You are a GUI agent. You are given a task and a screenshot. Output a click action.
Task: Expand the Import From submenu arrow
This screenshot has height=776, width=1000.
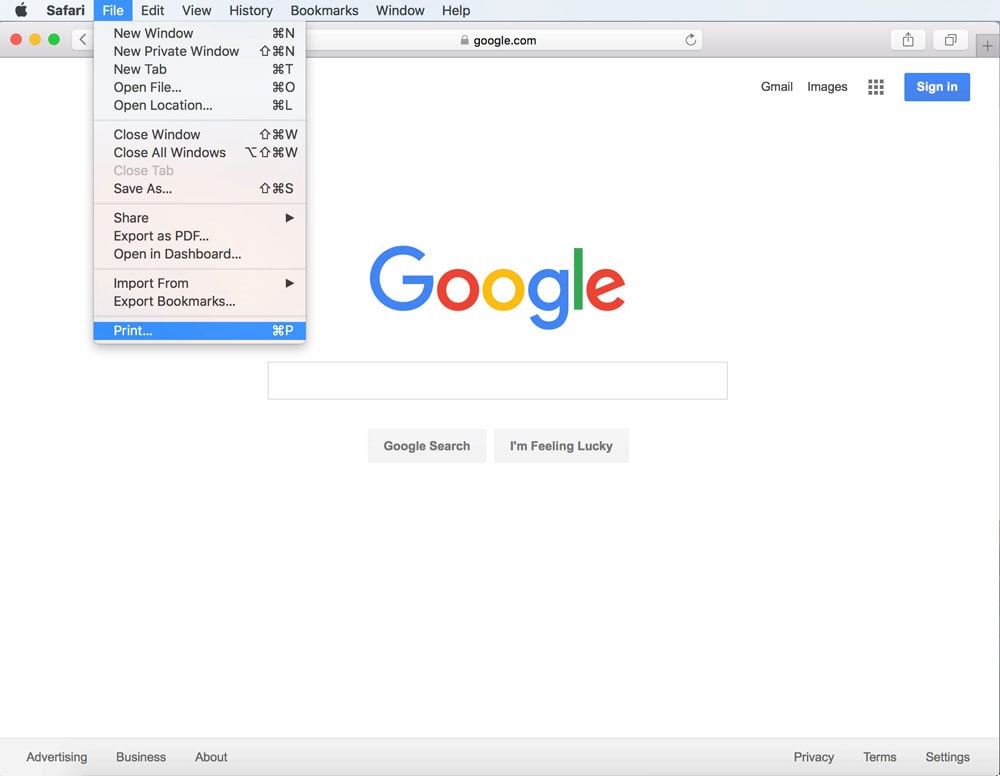[290, 283]
